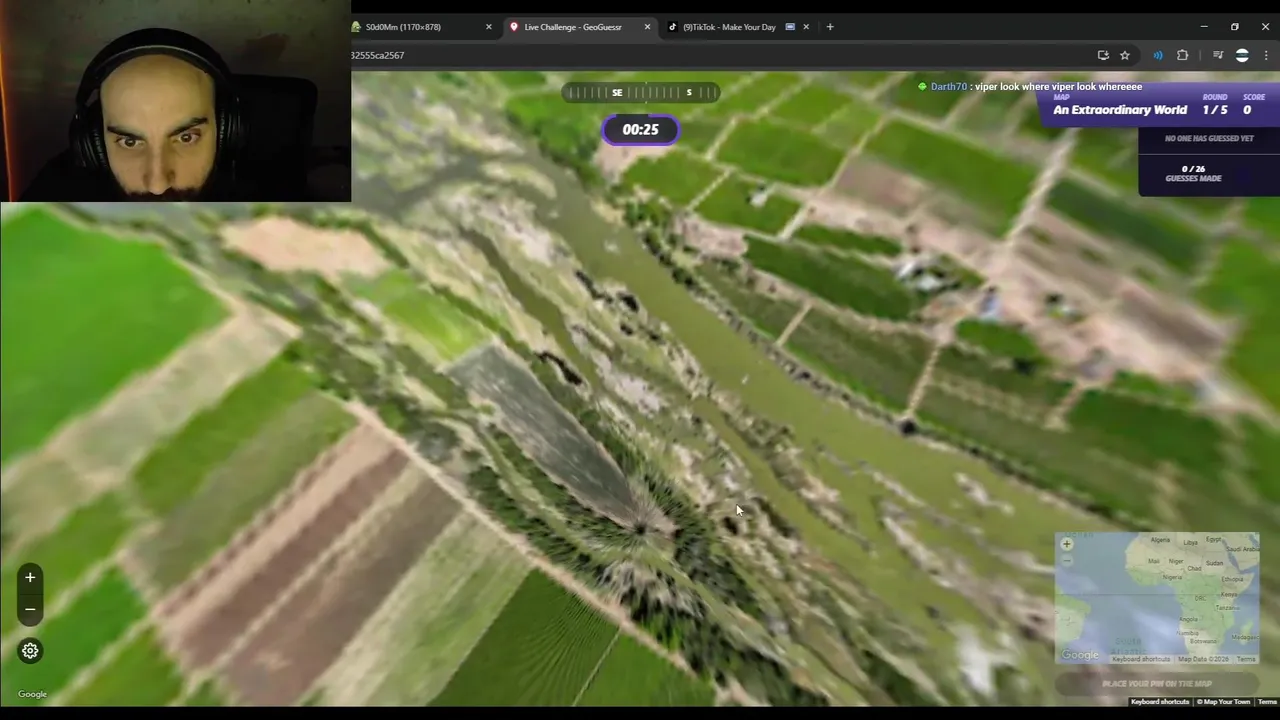
Task: Switch to the S0d0Mm (1170×878) tab
Action: [x=421, y=27]
